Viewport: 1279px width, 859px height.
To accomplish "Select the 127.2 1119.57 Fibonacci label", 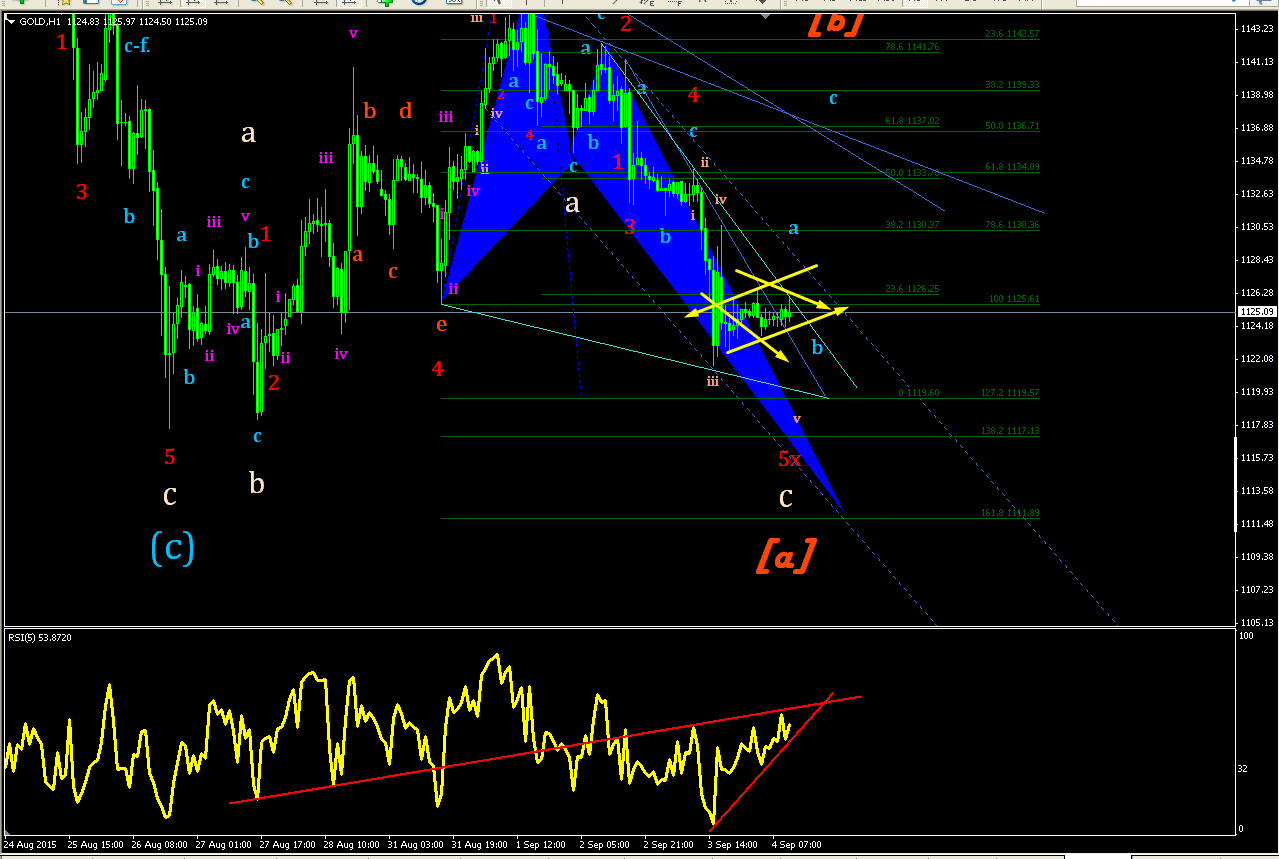I will [x=1009, y=393].
